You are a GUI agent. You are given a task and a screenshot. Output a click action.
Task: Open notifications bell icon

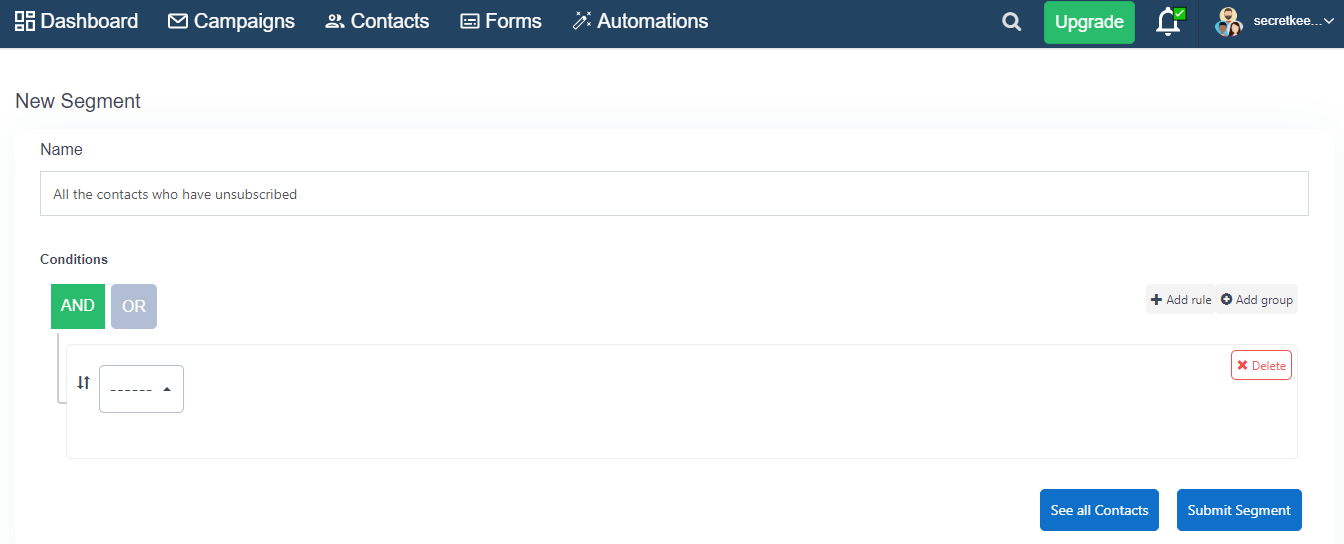[x=1168, y=22]
